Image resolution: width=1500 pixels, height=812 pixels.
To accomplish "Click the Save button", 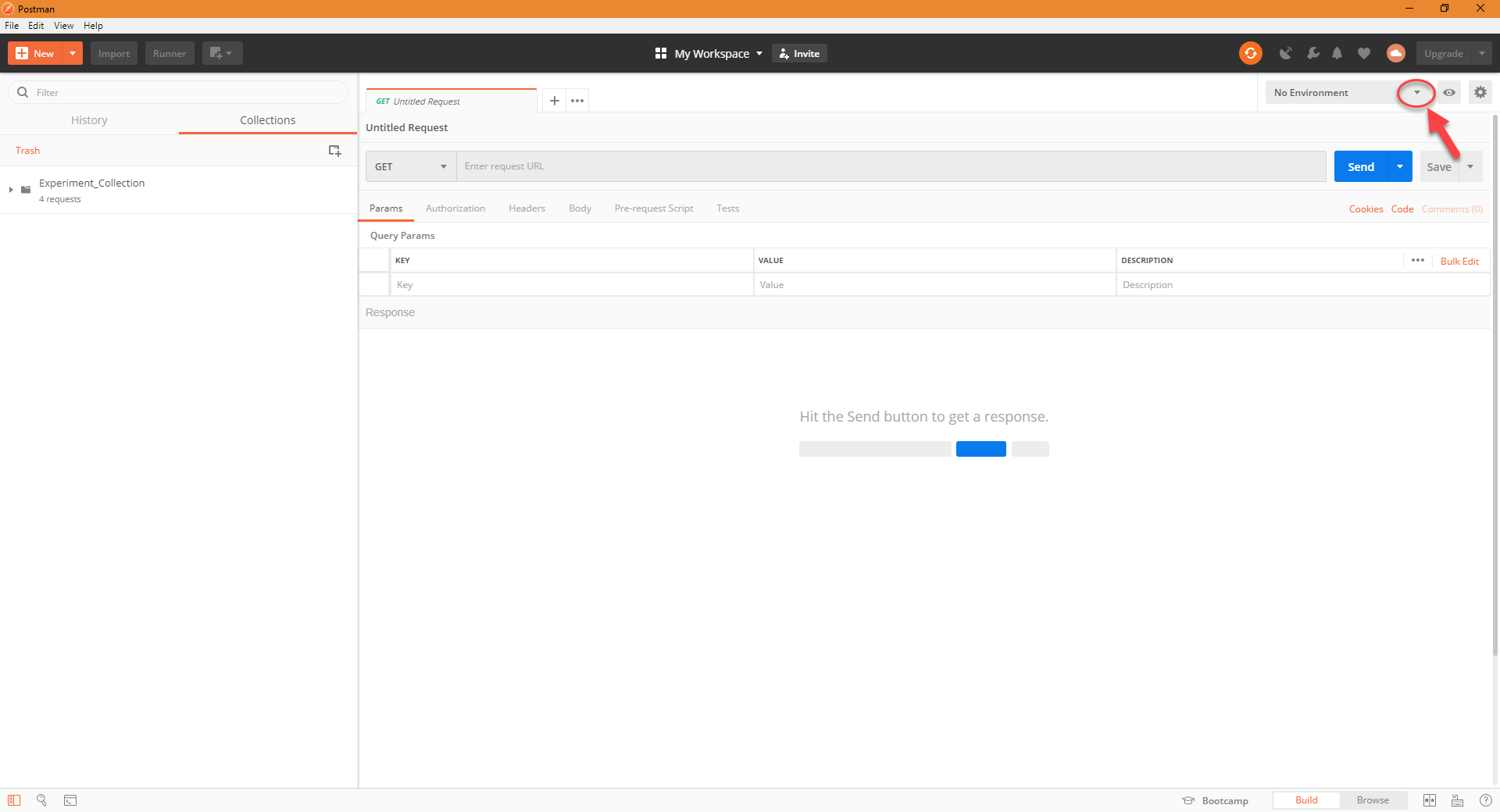I will pos(1439,166).
